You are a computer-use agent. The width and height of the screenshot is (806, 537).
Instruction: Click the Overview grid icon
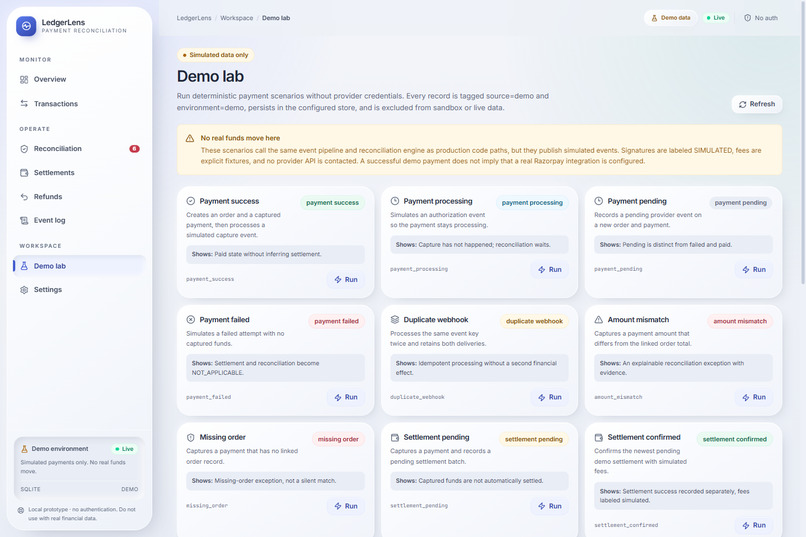coord(24,80)
